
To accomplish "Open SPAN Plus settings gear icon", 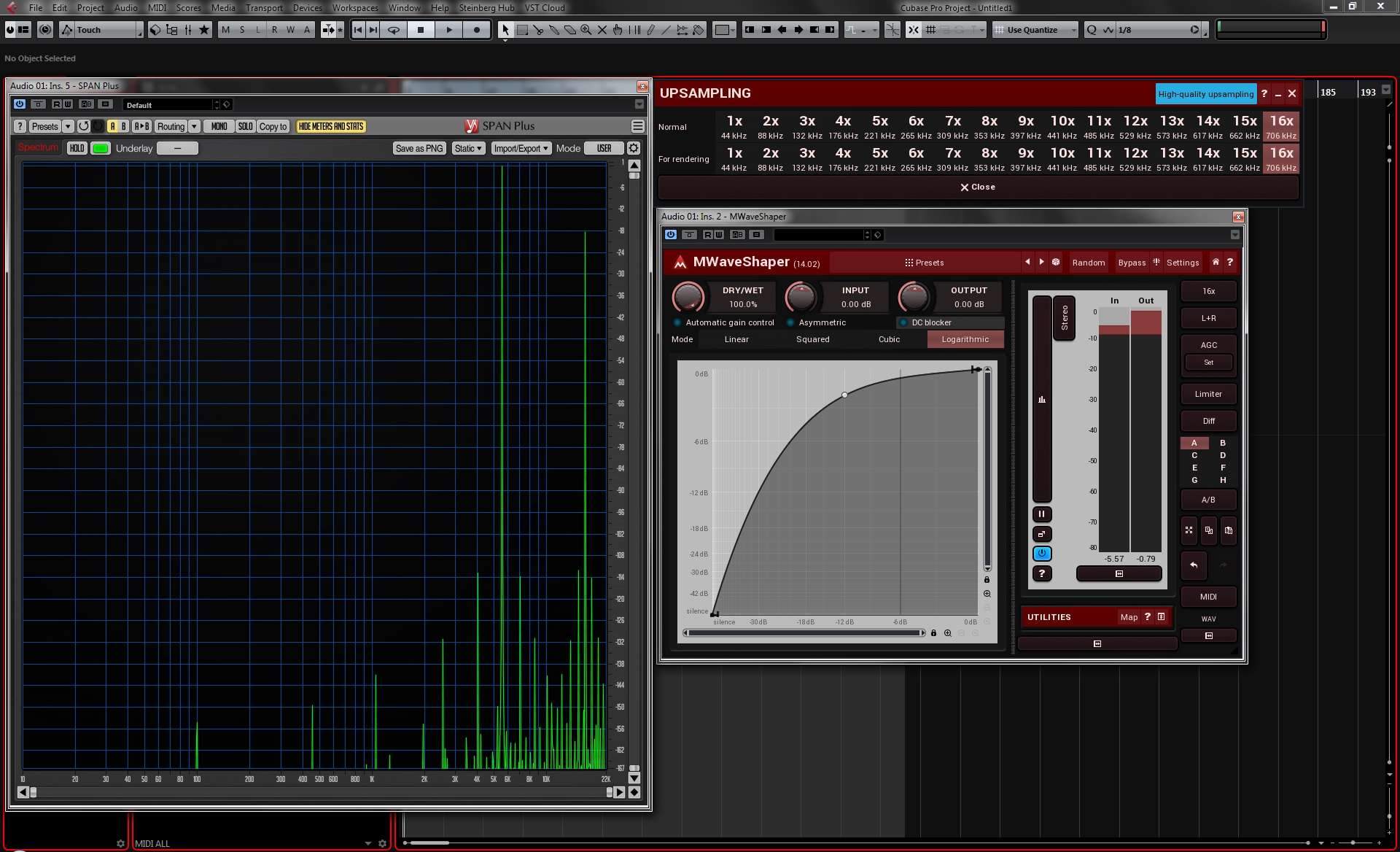I will point(634,148).
